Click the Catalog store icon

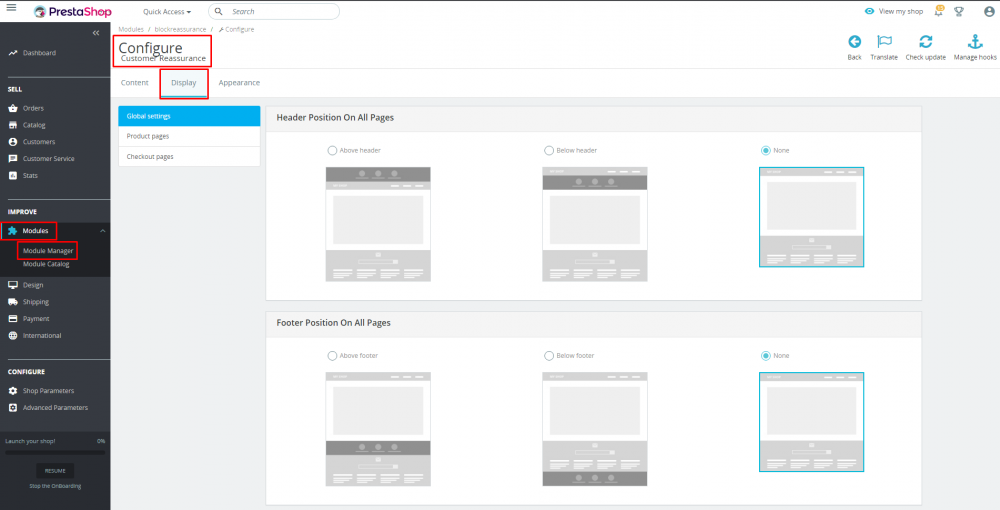coord(13,125)
